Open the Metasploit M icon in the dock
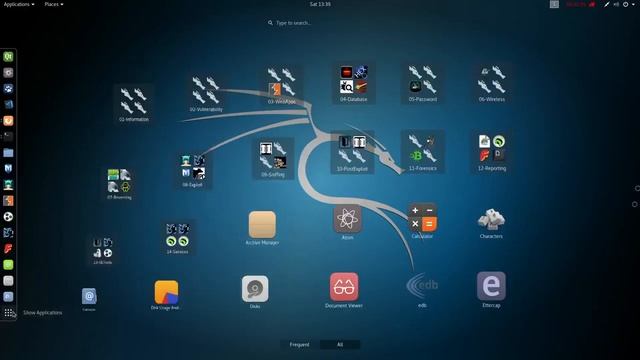 (8, 169)
